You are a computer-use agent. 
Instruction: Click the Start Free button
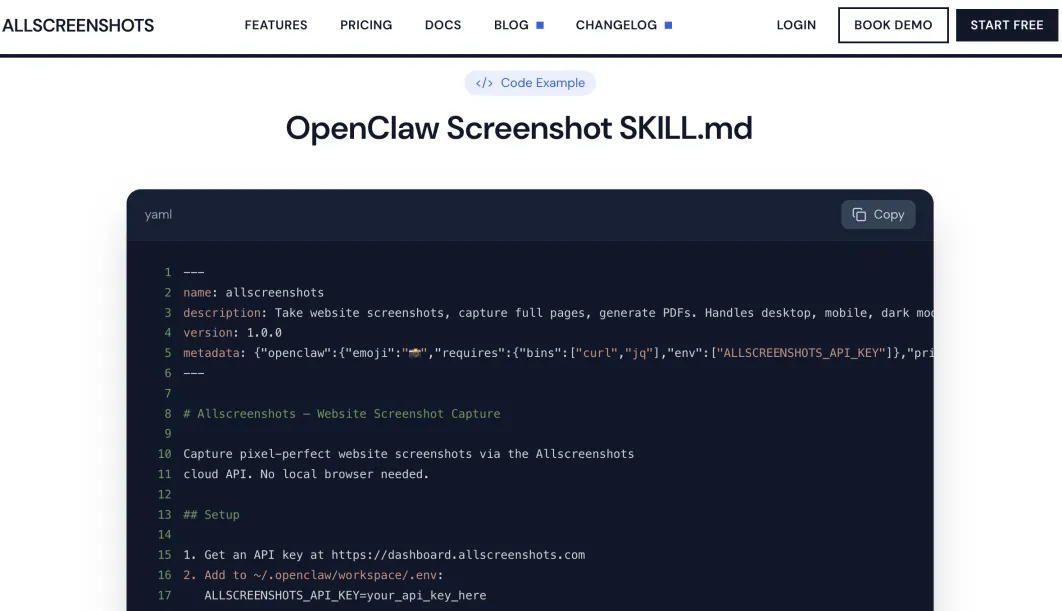point(1006,25)
